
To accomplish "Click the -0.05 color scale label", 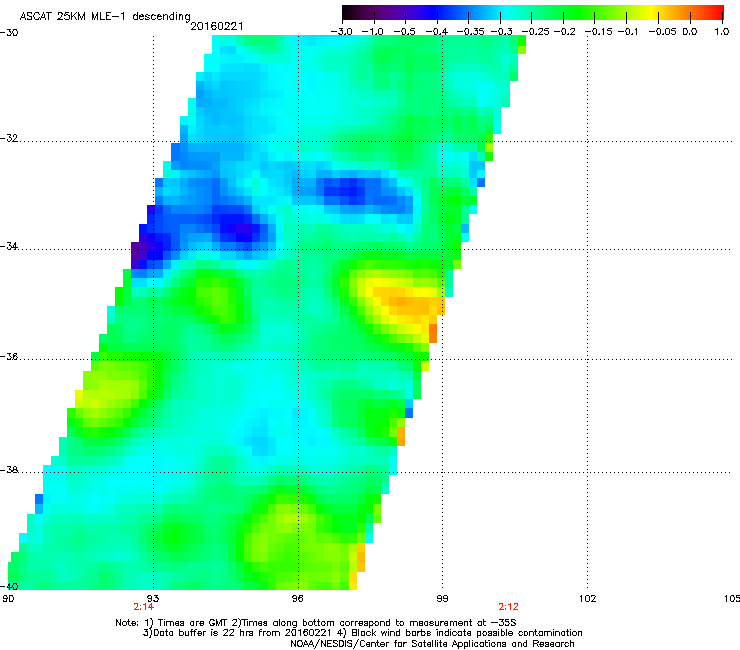I will (663, 32).
